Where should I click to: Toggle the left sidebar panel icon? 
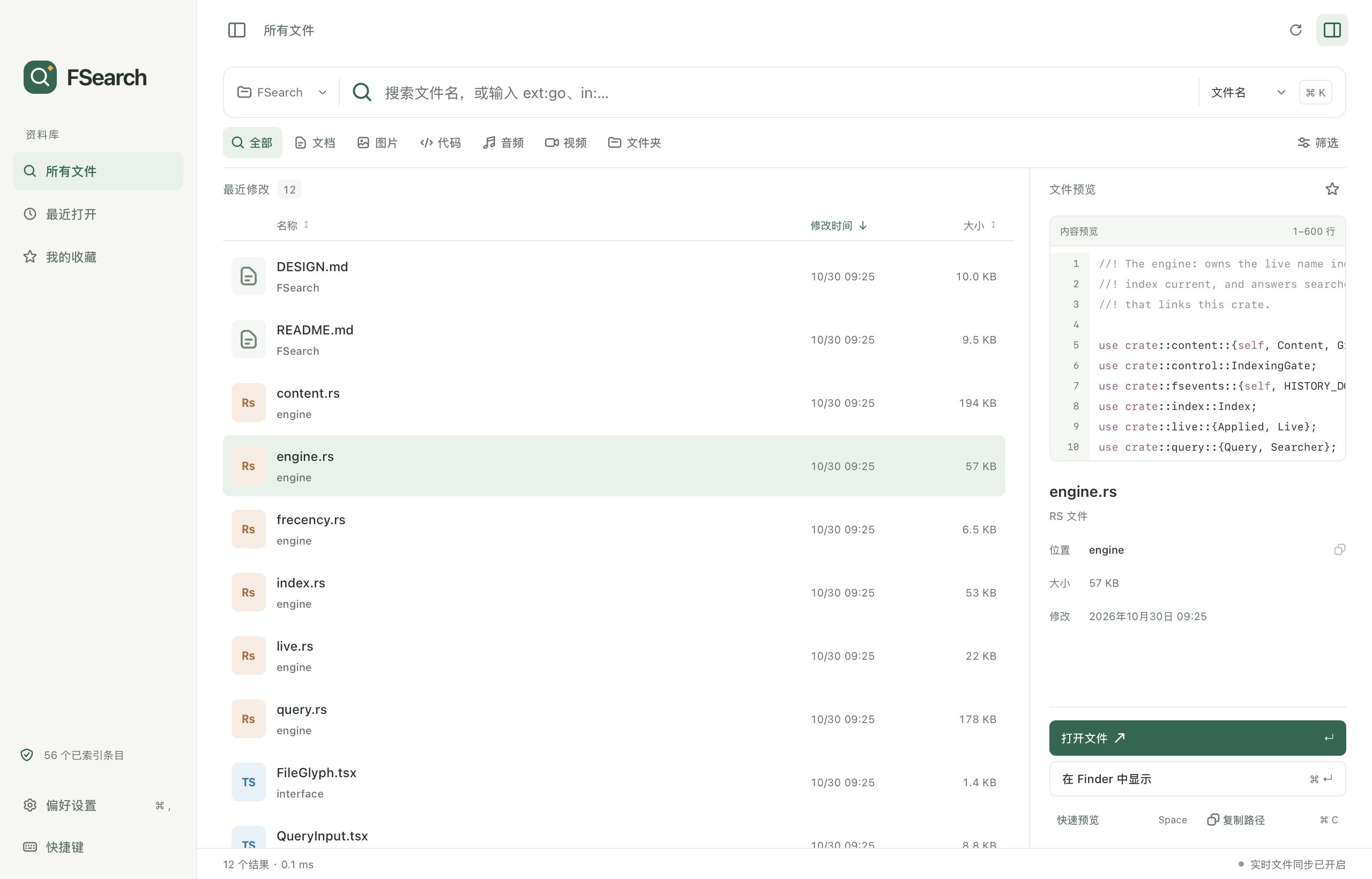tap(236, 30)
